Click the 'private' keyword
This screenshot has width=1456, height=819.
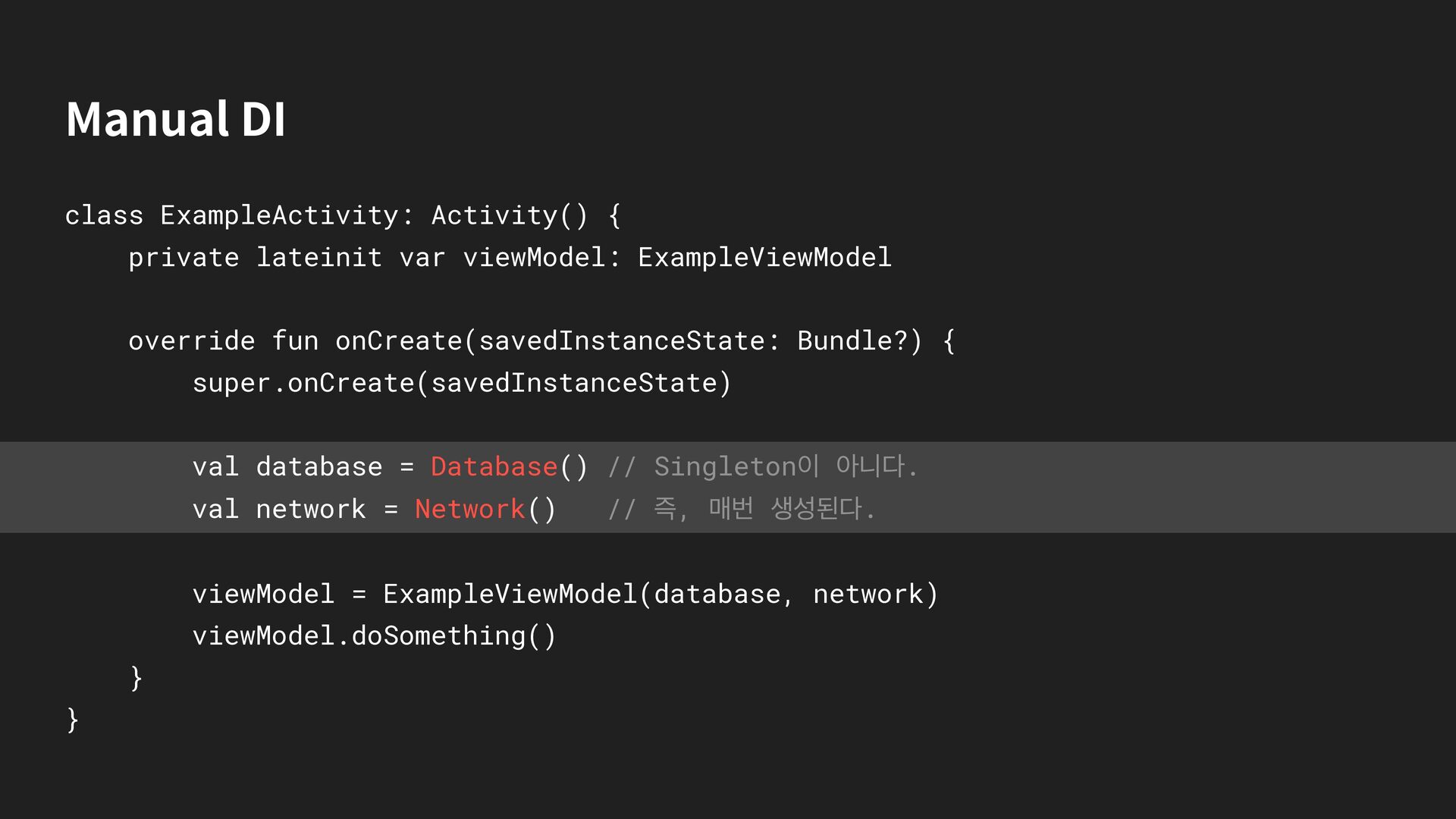click(x=184, y=258)
